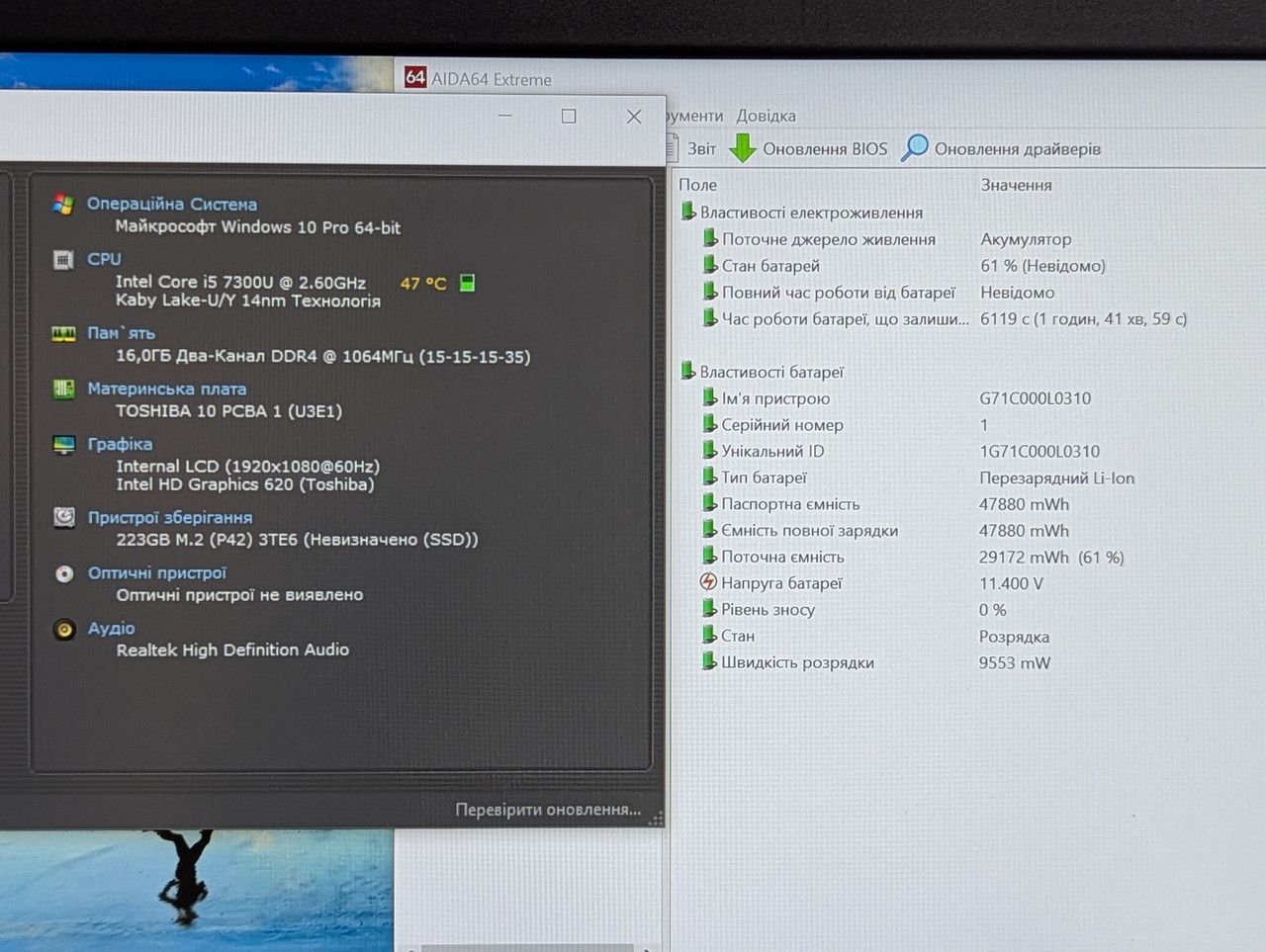
Task: Open the Пристрої зберігання section heading
Action: tap(170, 518)
